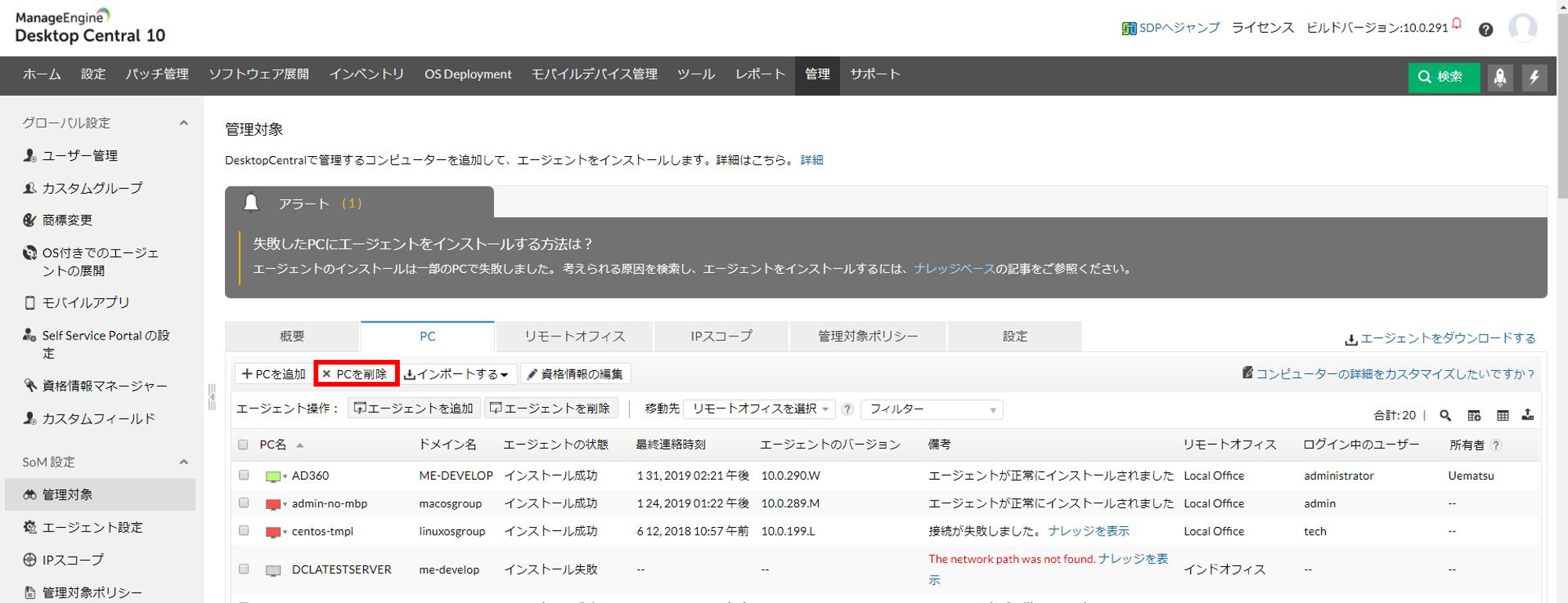Check the checkbox for AD360 row
Screen dimensions: 1568x603
[x=244, y=475]
